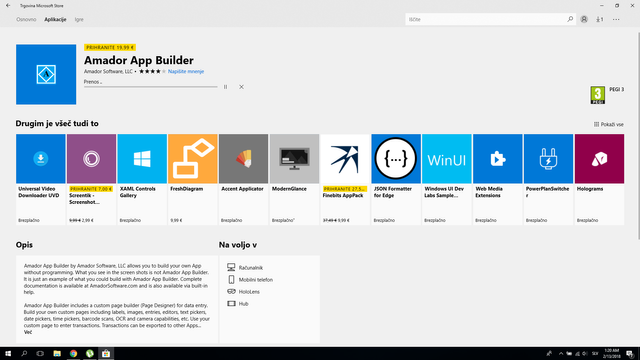Open the ModernGlance app tile
Viewport: 640px width, 360px height.
(294, 179)
